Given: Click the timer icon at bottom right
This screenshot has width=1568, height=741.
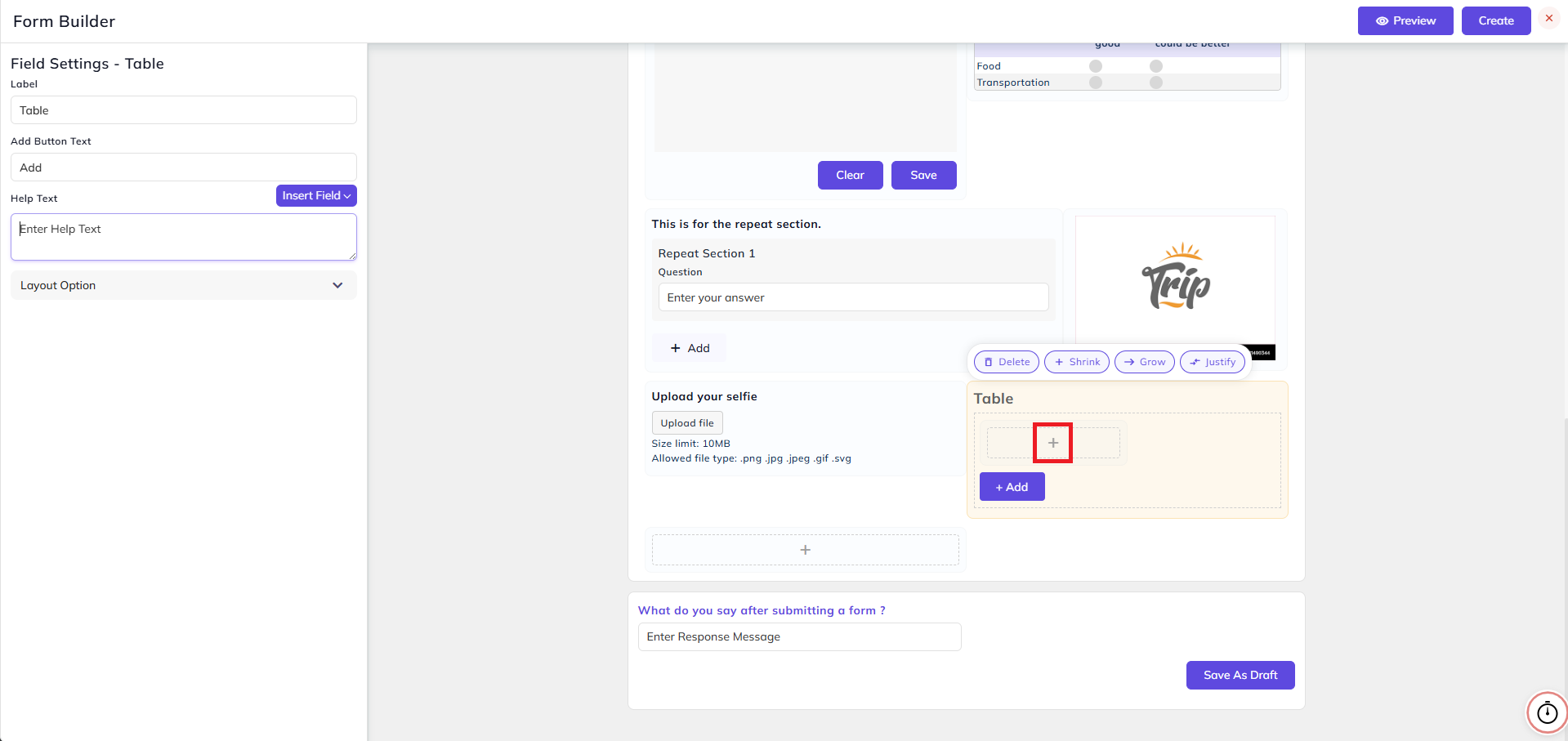Looking at the screenshot, I should click(1548, 712).
